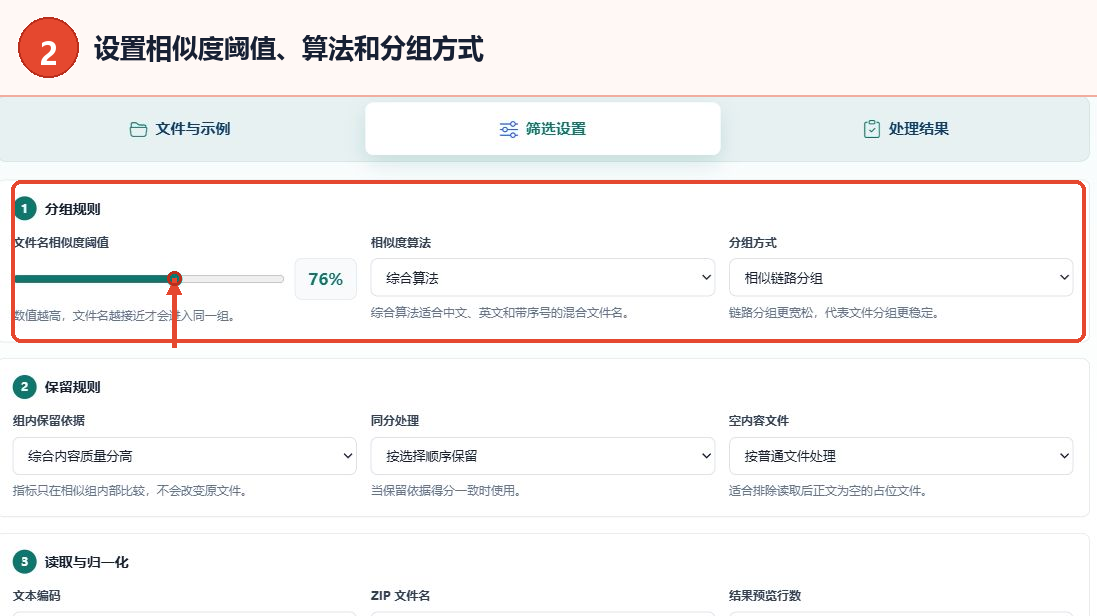Expand the 组内保留依据 dropdown

click(x=185, y=456)
